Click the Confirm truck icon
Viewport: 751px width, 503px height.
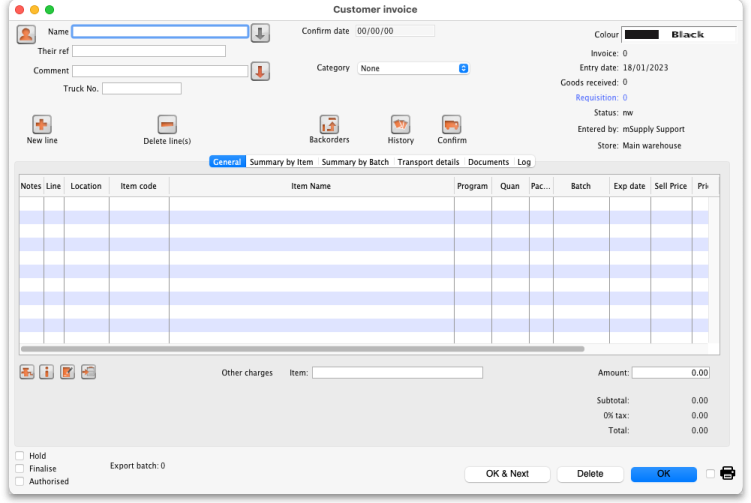coord(451,124)
